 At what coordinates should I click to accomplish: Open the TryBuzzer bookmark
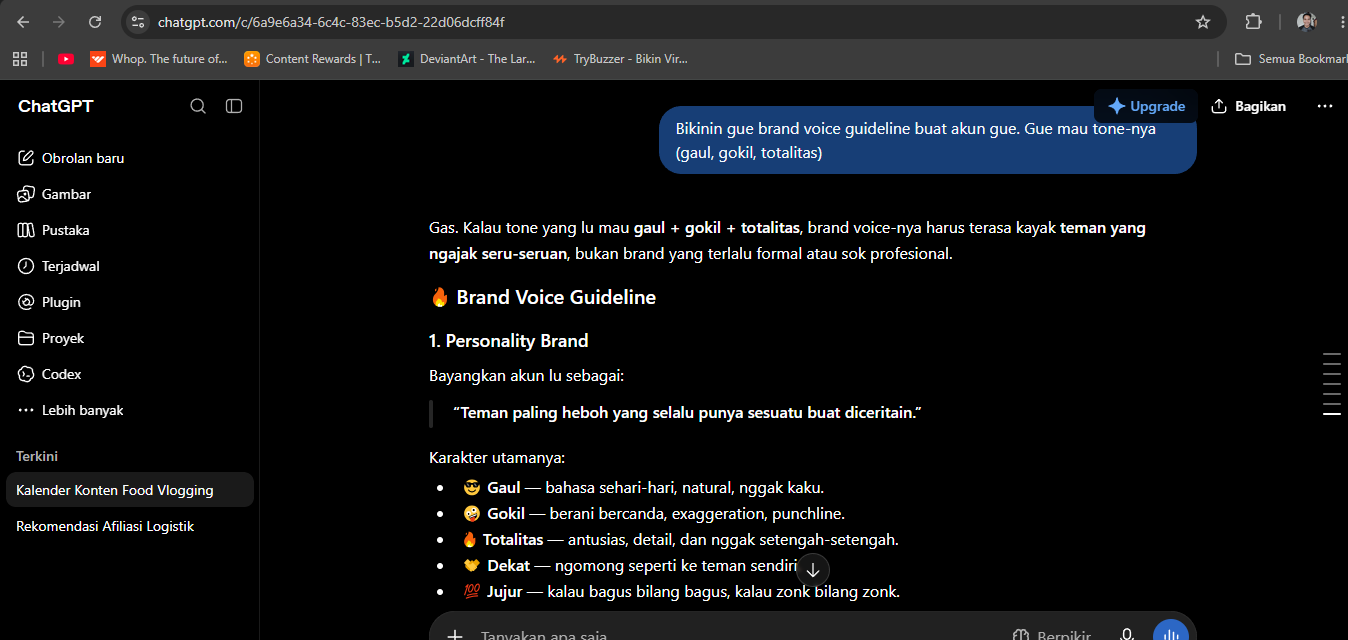point(620,59)
